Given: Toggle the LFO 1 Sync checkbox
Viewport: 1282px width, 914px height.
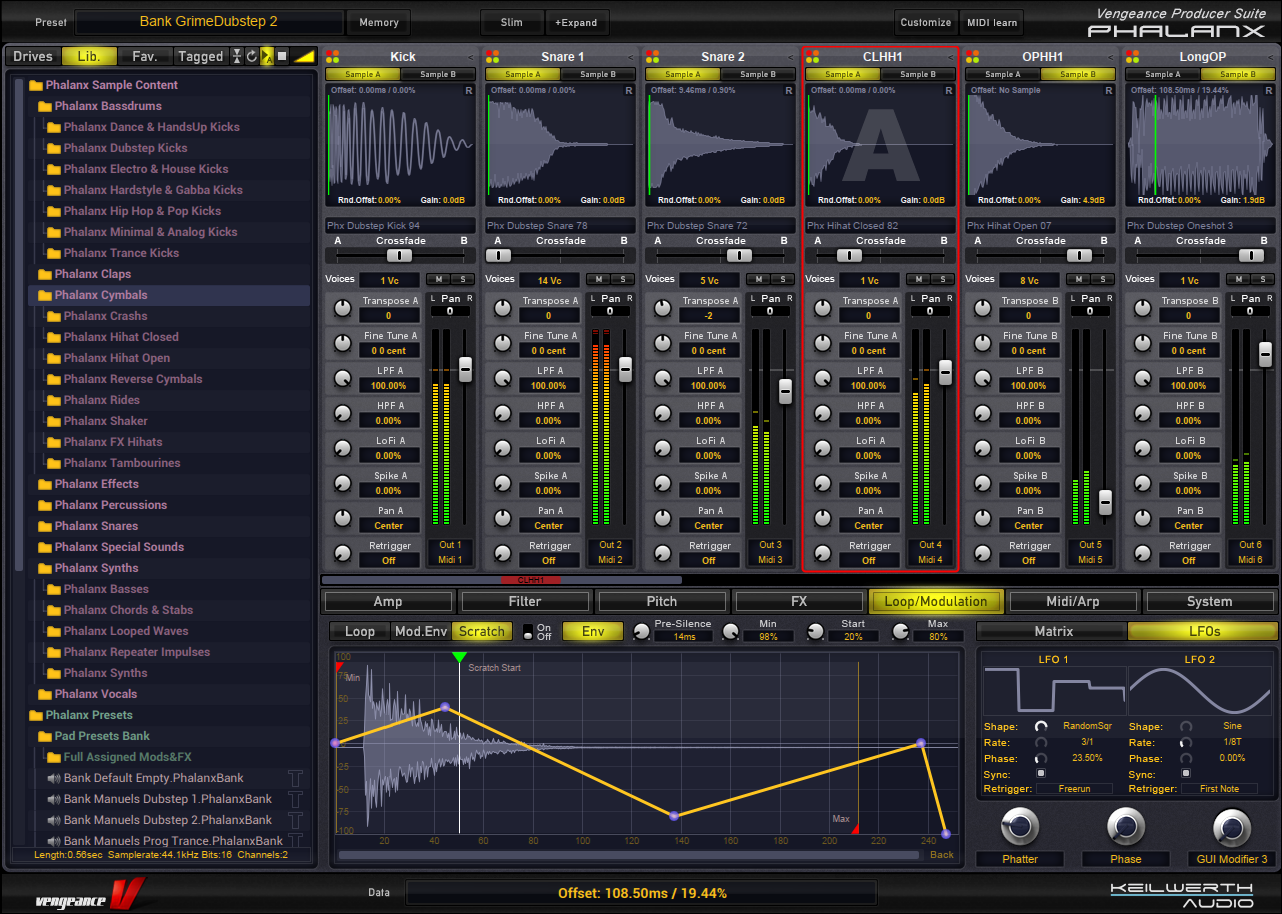Looking at the screenshot, I should [x=1041, y=774].
